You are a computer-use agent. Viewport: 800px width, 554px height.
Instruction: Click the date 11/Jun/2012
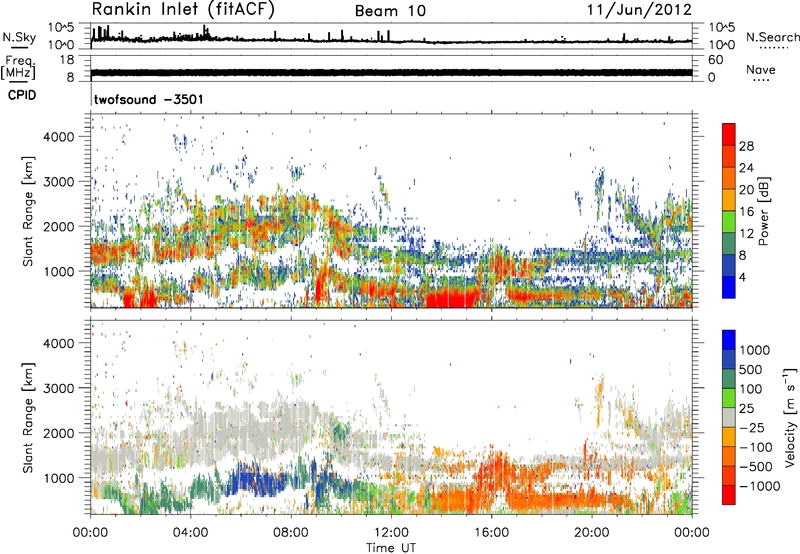tap(639, 9)
